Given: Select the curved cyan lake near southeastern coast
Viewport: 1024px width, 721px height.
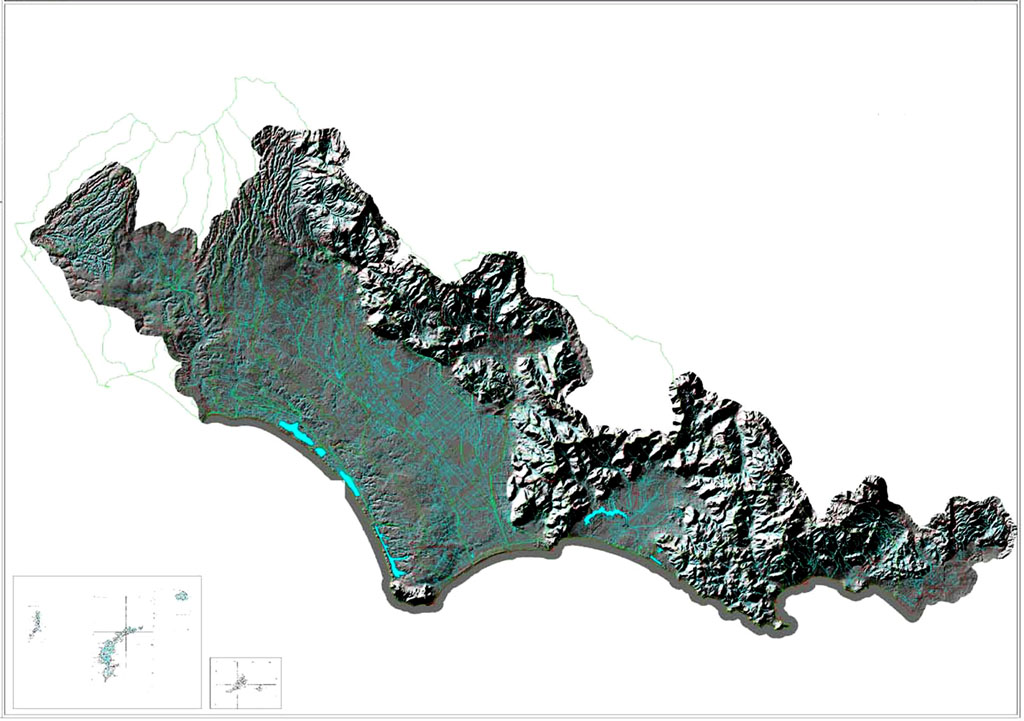Looking at the screenshot, I should (606, 517).
